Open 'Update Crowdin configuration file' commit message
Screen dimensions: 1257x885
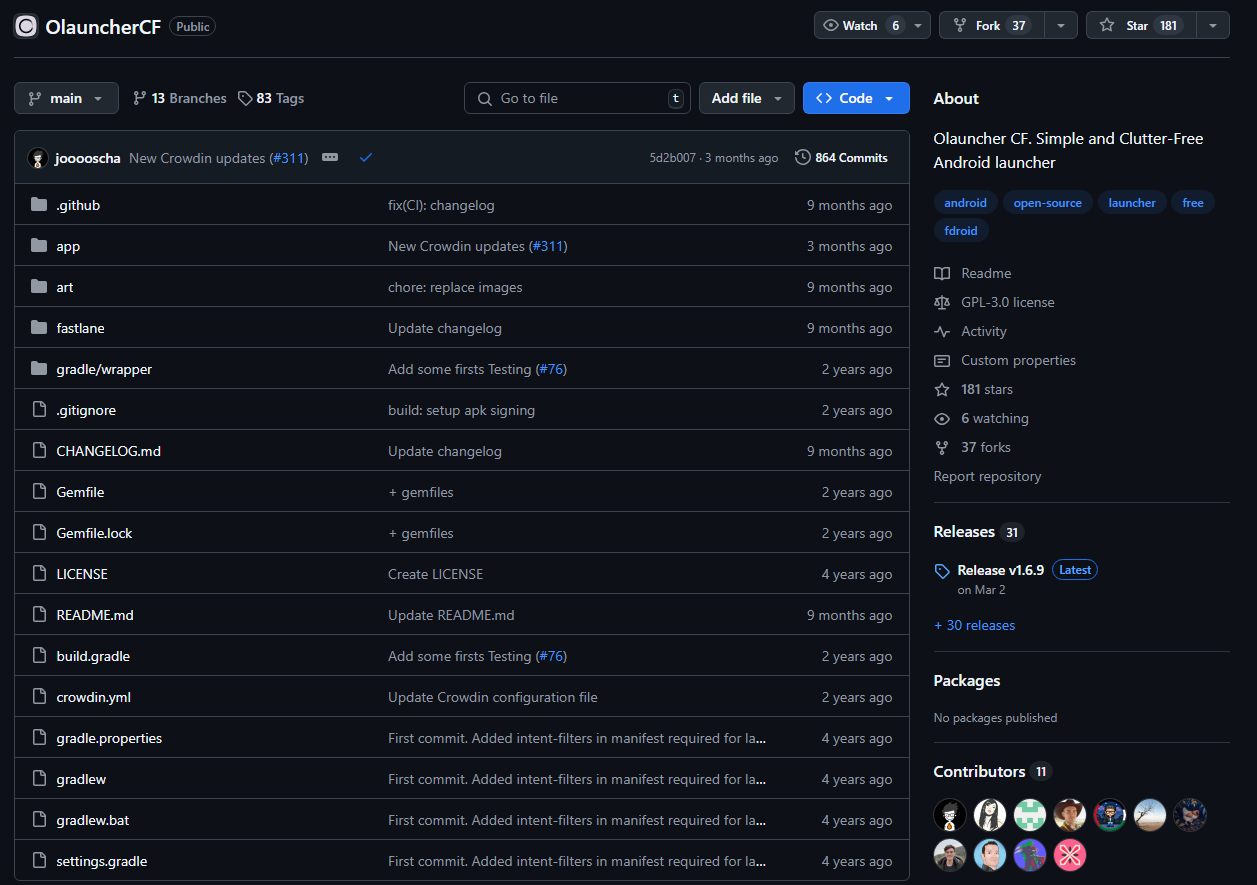pos(493,697)
